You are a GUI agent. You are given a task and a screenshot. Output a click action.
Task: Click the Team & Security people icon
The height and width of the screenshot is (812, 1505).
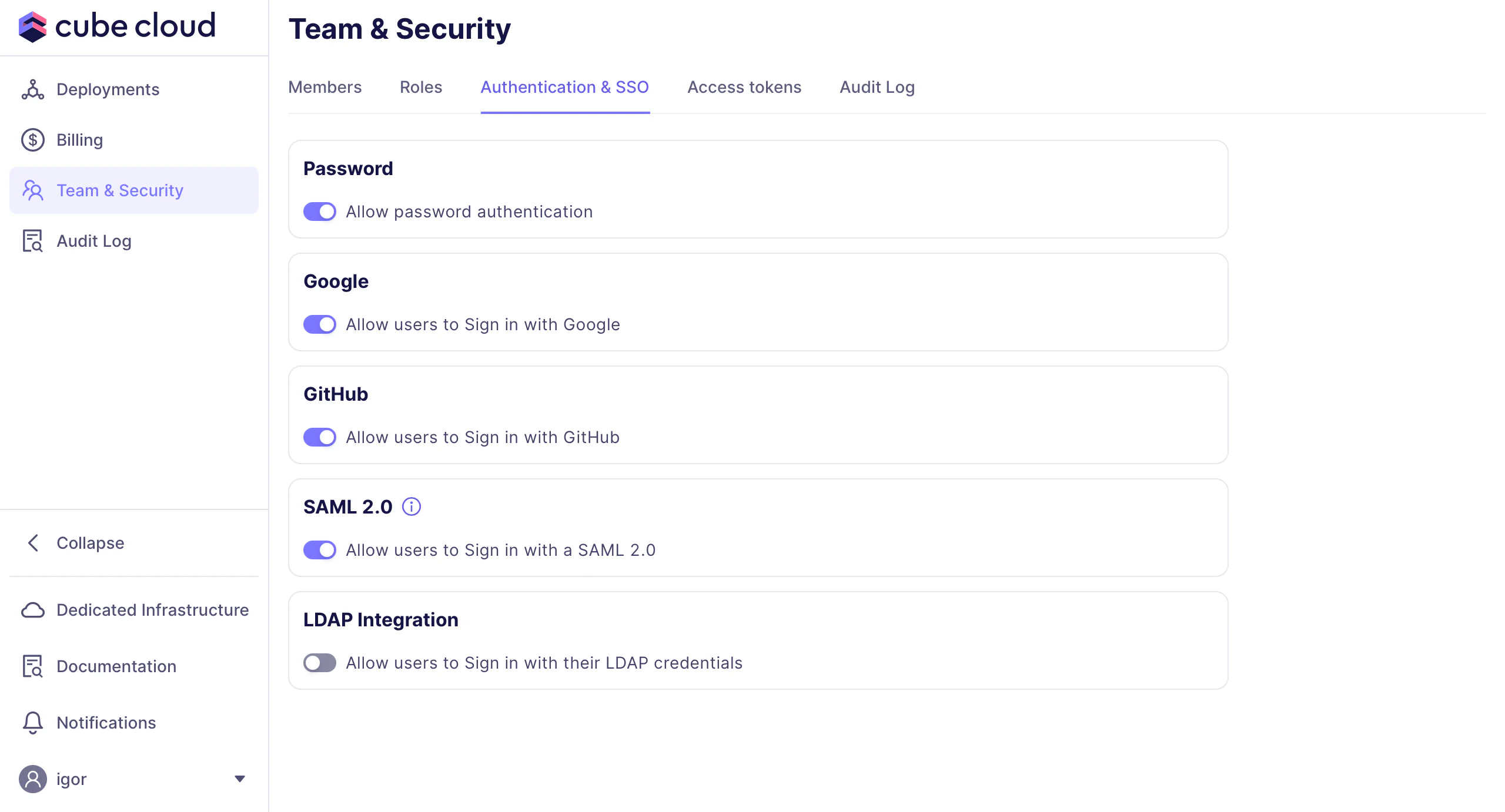click(32, 190)
